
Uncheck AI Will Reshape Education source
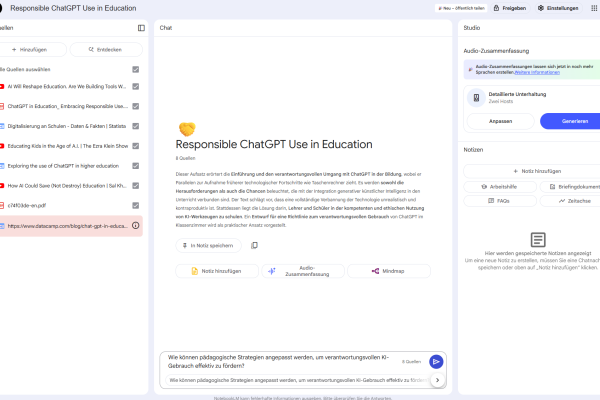[x=135, y=87]
